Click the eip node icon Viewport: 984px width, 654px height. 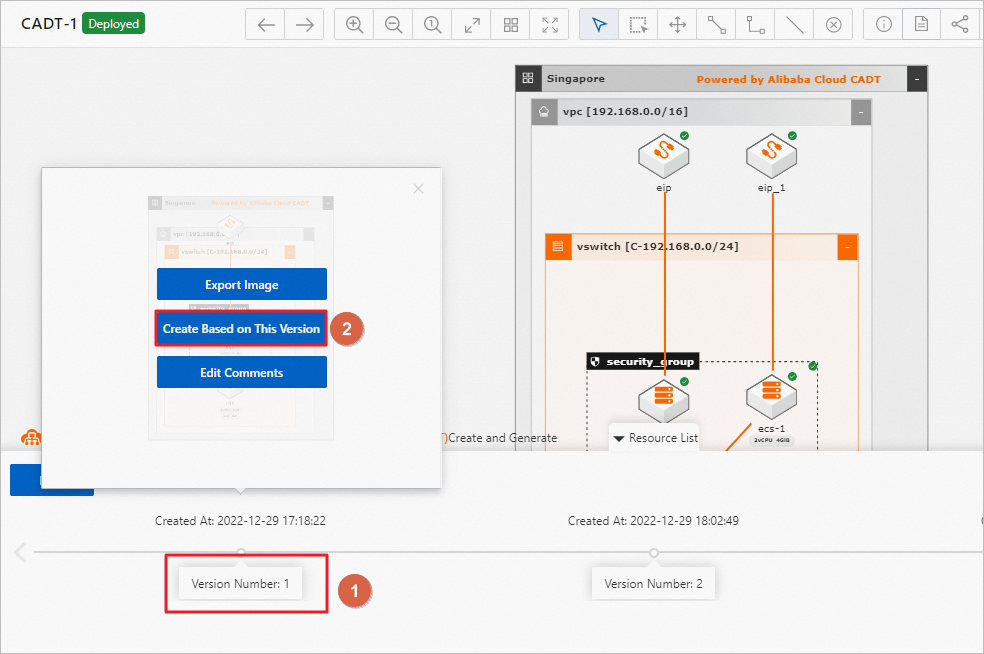(663, 156)
